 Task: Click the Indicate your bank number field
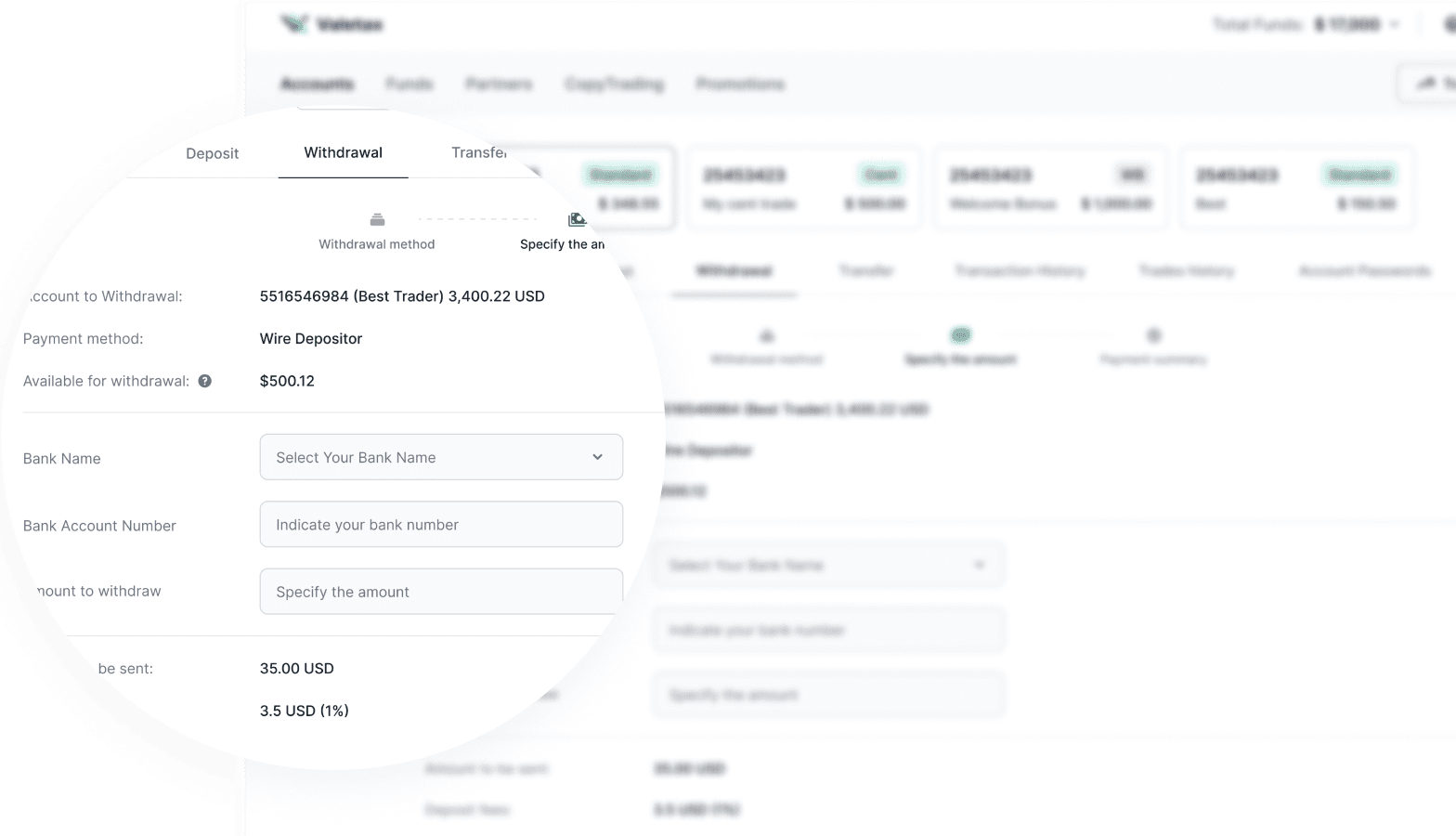point(441,525)
